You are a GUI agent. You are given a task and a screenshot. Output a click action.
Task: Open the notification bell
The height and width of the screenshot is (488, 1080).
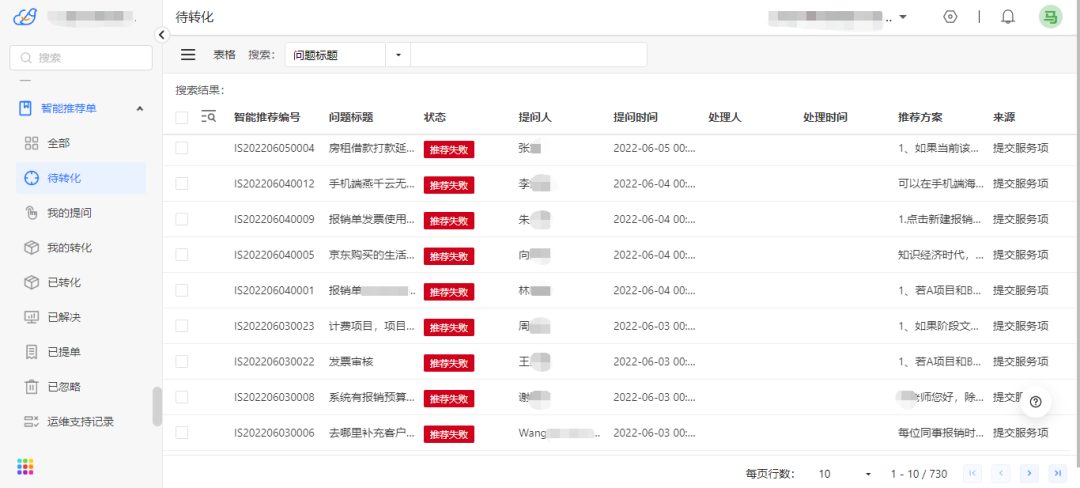[1008, 17]
